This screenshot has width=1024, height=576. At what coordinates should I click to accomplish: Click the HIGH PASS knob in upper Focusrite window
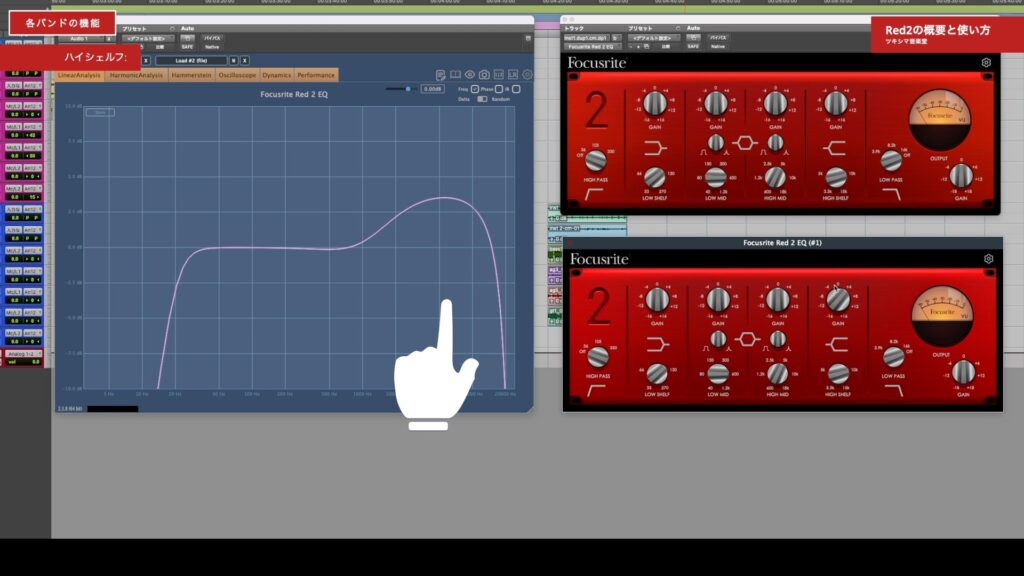pyautogui.click(x=596, y=160)
